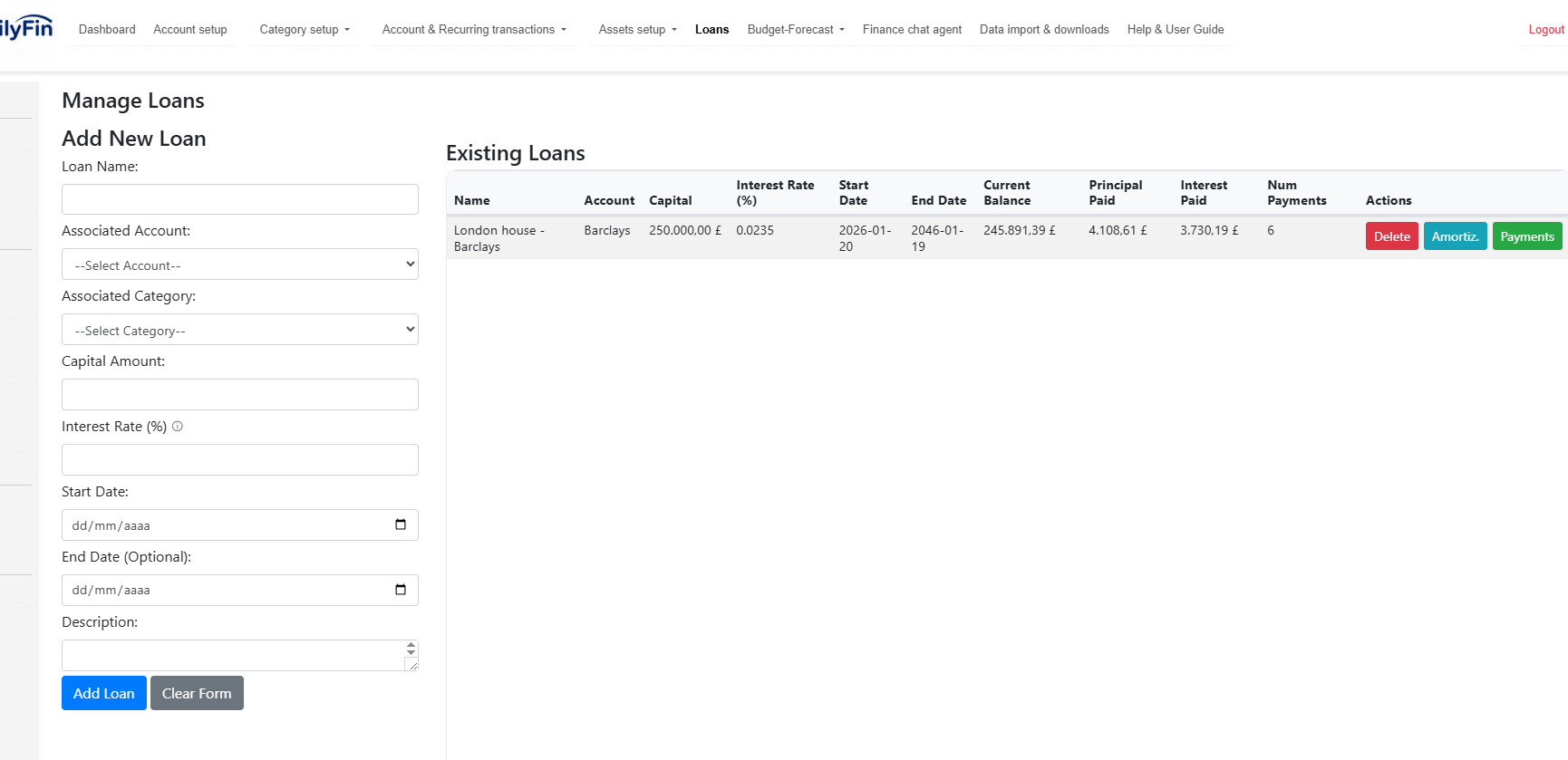Focus the Capital Amount input field
The width and height of the screenshot is (1568, 760).
pos(240,394)
